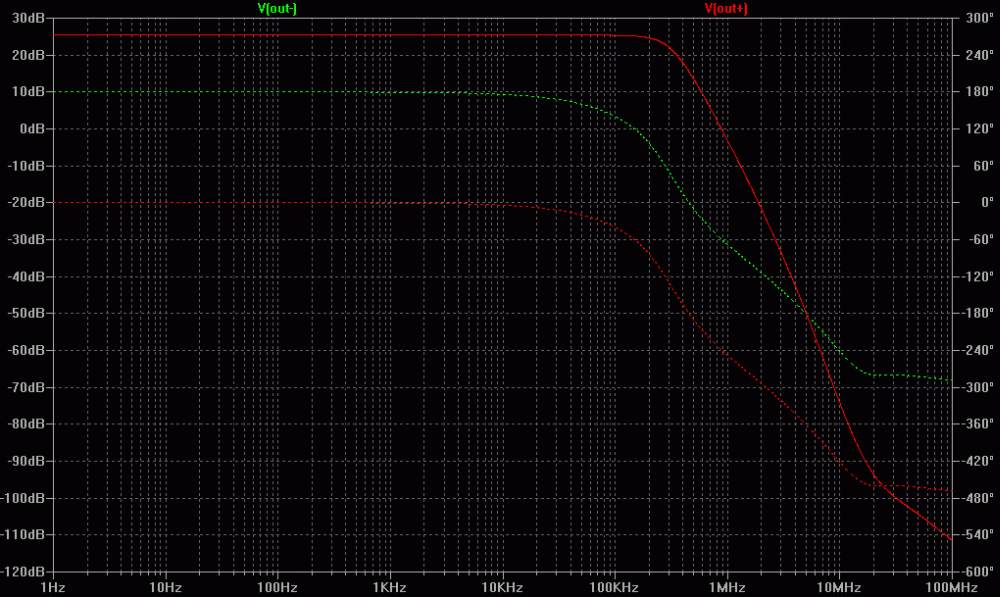Select the 300° phase axis label
1000x597 pixels.
point(979,18)
